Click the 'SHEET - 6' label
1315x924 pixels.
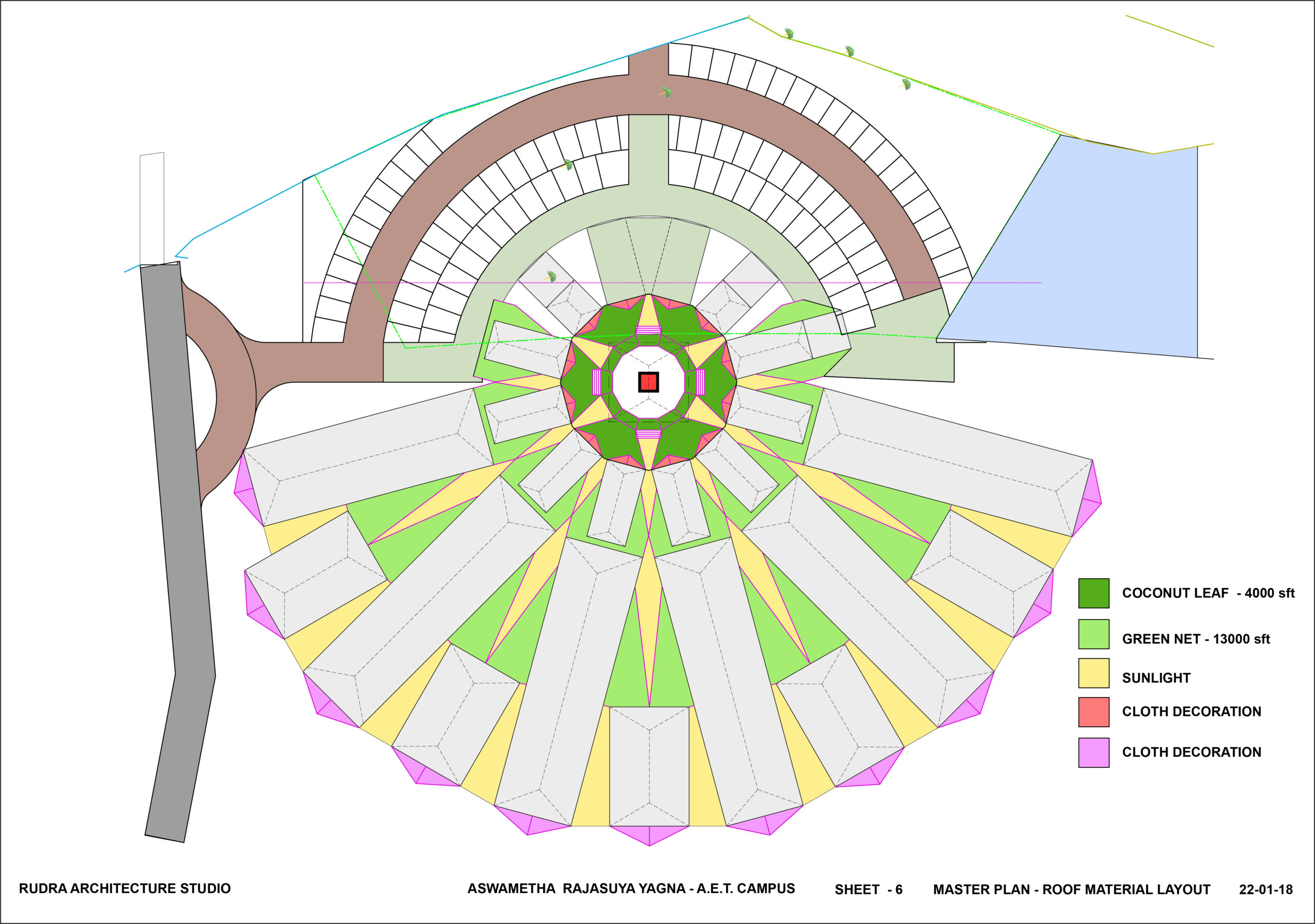pos(868,890)
